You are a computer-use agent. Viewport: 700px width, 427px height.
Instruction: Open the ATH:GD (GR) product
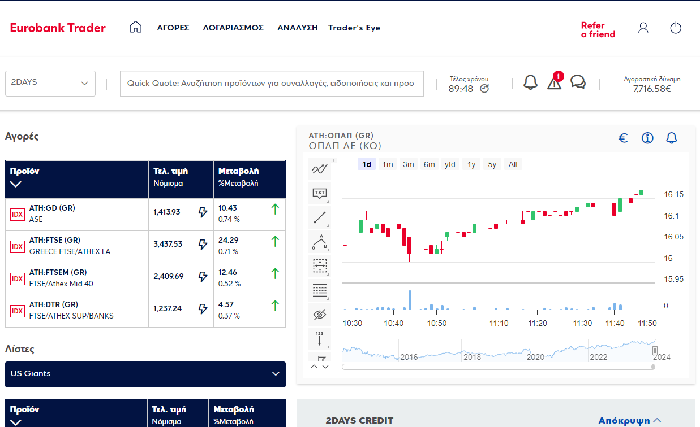[52, 208]
